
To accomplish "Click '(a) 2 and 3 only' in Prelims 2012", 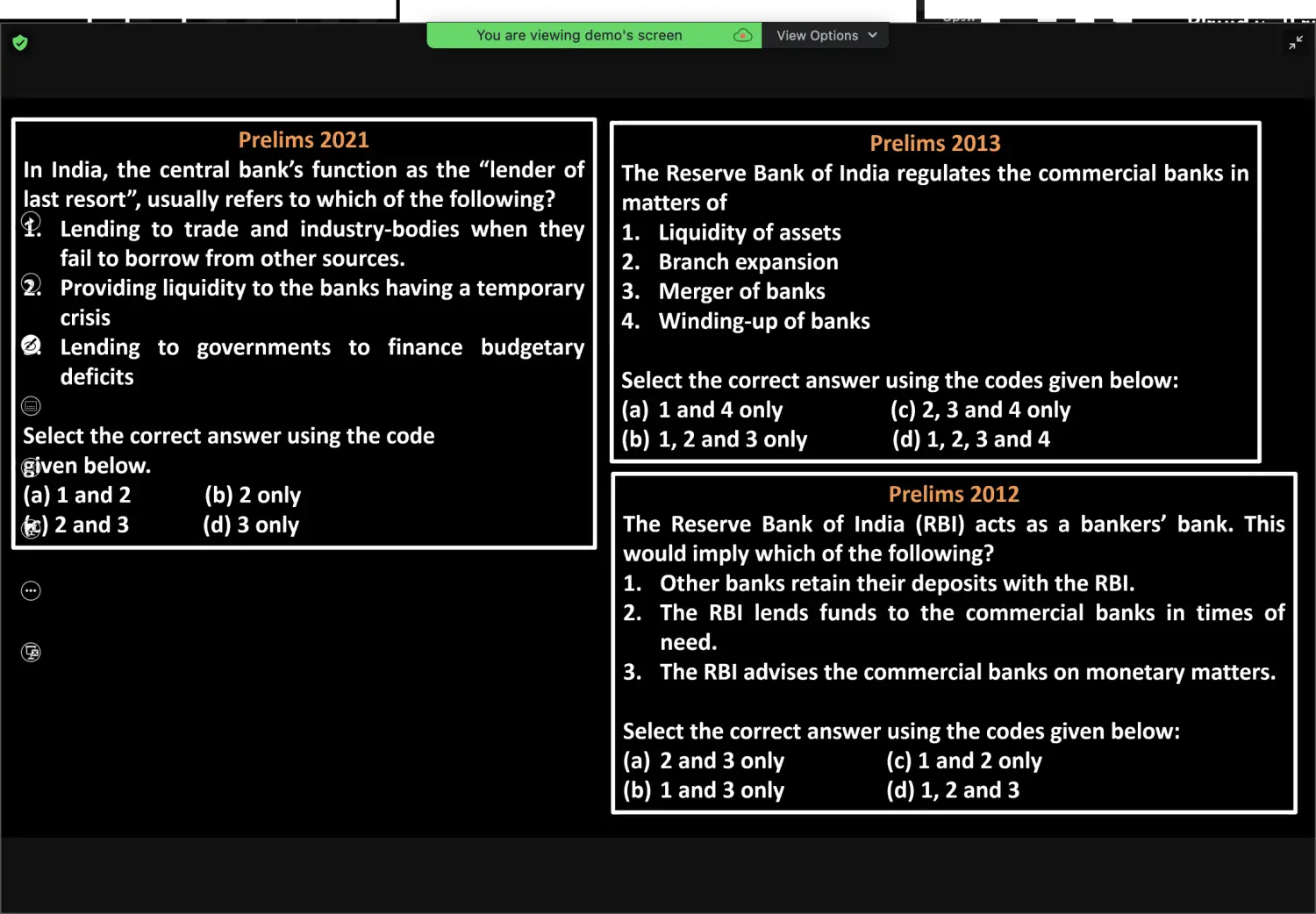I will point(704,760).
